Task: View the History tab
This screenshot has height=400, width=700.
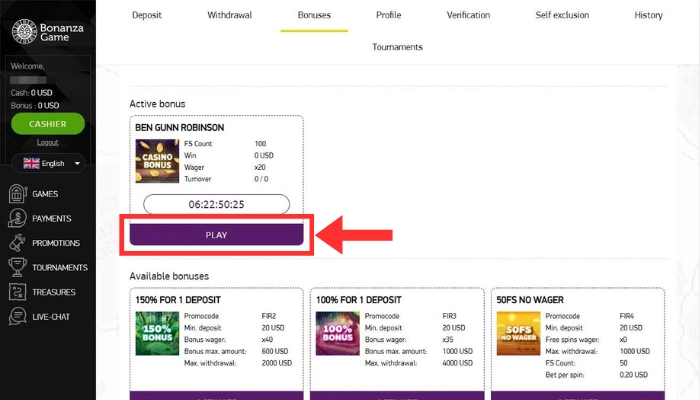Action: click(648, 15)
